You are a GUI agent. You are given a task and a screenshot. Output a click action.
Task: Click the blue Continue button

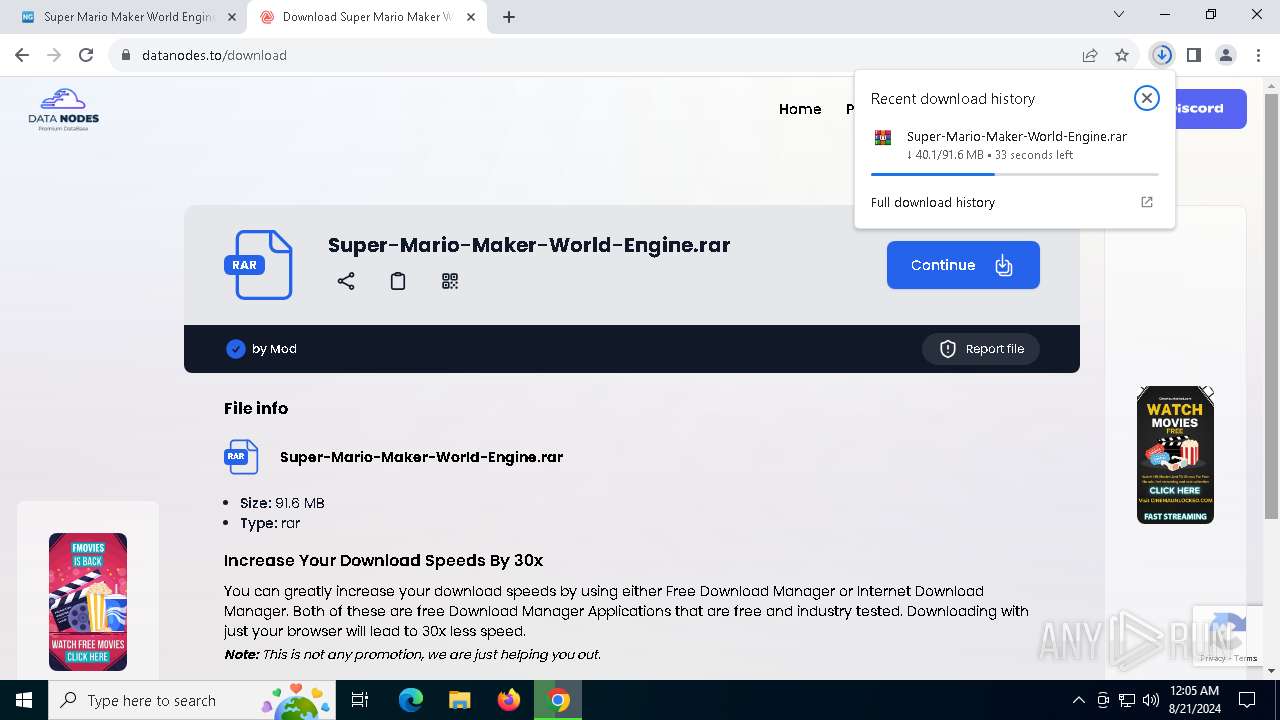pos(963,265)
